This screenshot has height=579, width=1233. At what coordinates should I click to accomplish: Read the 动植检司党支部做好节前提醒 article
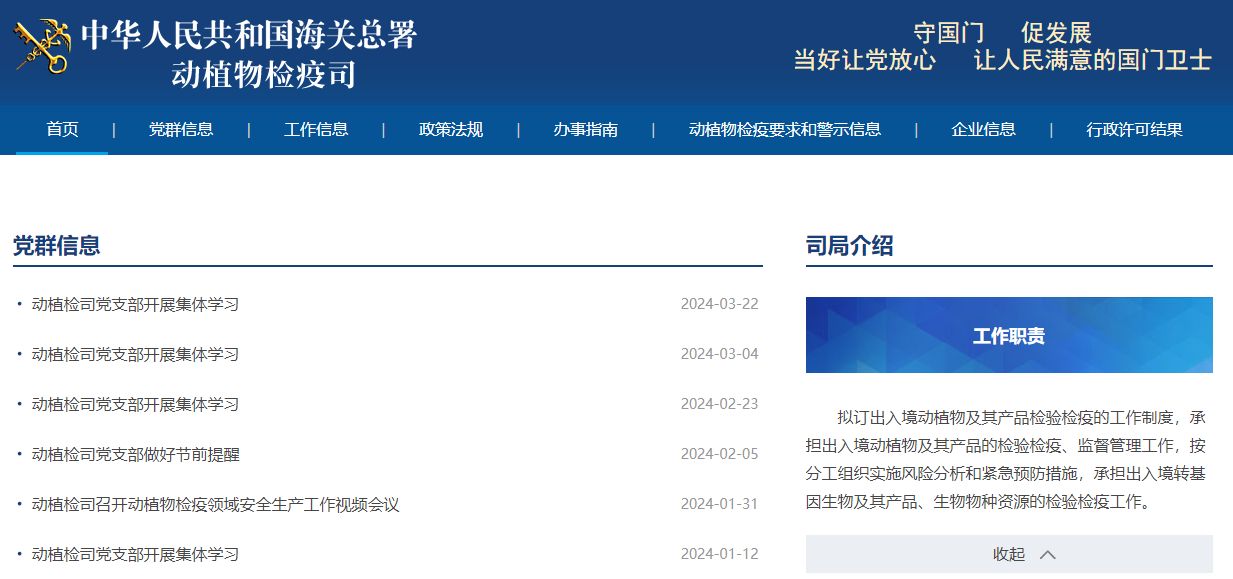pyautogui.click(x=136, y=454)
